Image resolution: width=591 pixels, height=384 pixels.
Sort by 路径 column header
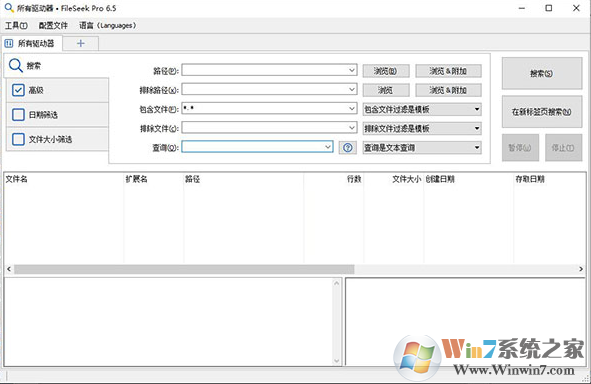(243, 179)
